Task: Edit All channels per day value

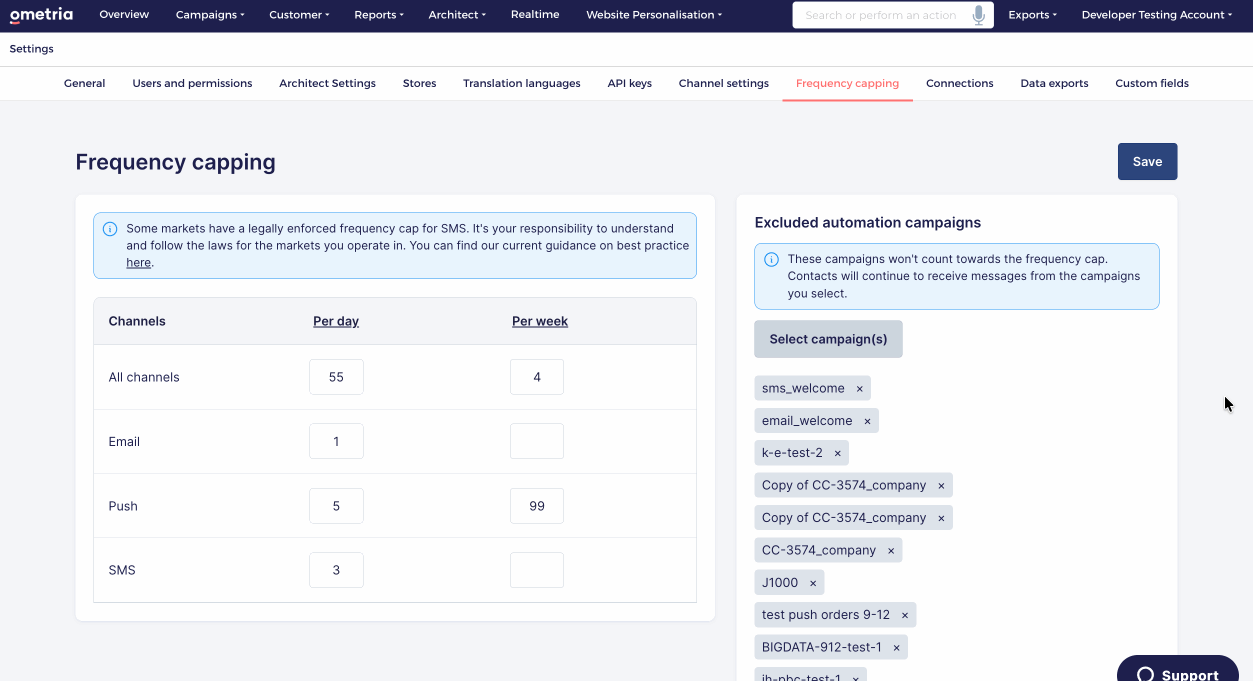Action: (336, 377)
